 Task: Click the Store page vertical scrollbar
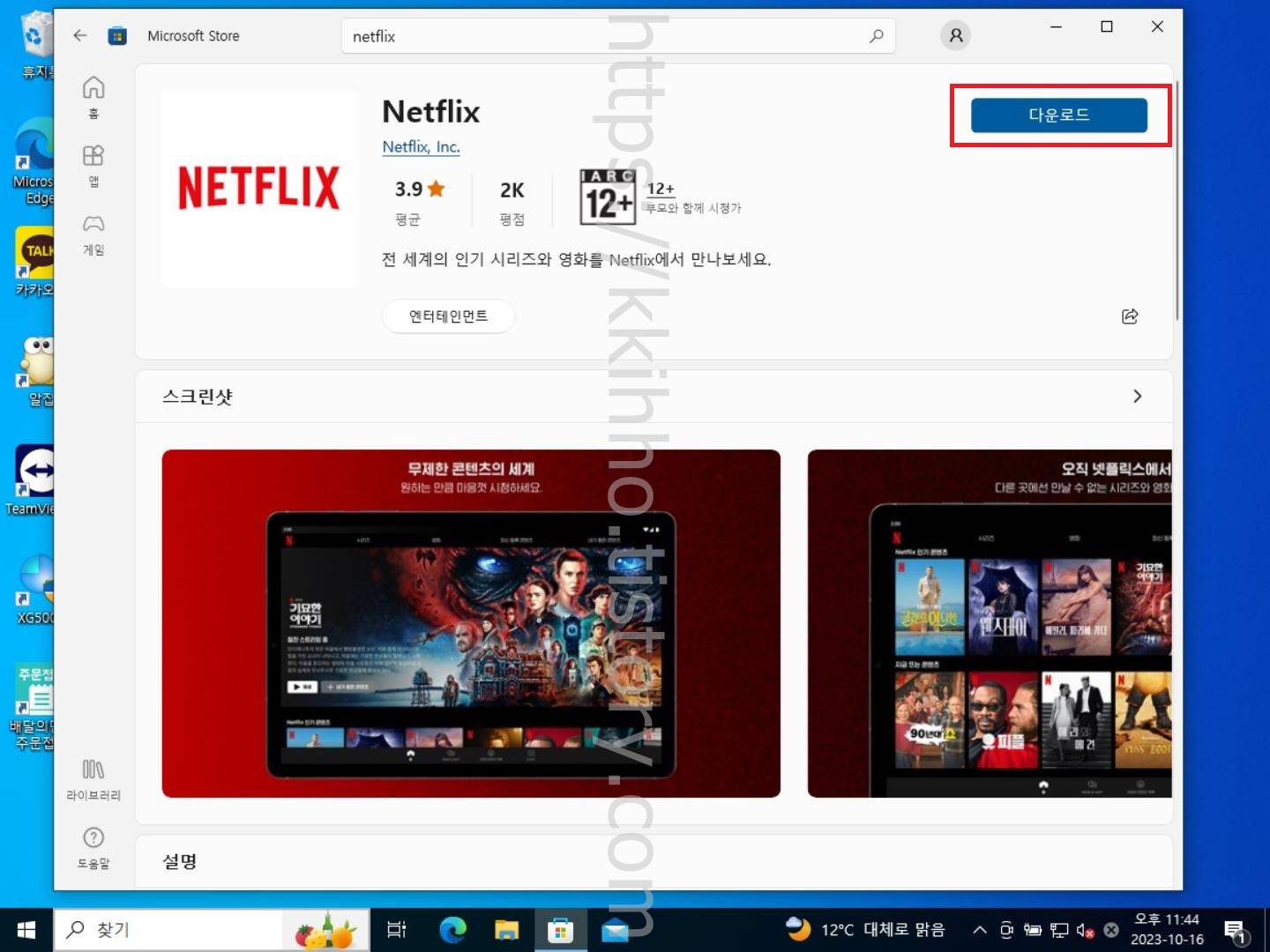1177,201
